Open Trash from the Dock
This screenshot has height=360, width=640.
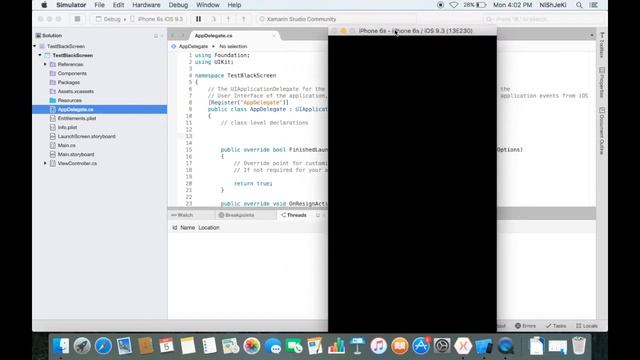[x=579, y=346]
